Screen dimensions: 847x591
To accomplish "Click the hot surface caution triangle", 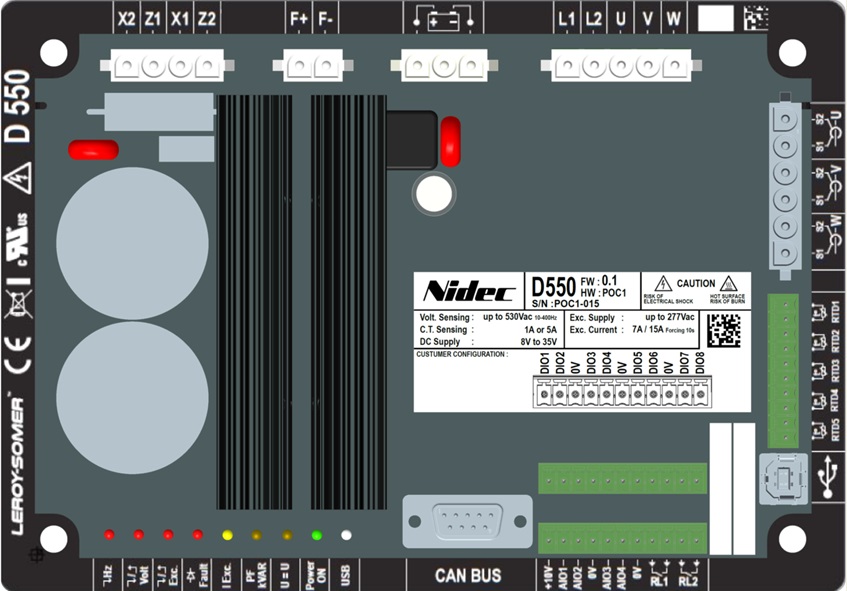I will click(728, 284).
